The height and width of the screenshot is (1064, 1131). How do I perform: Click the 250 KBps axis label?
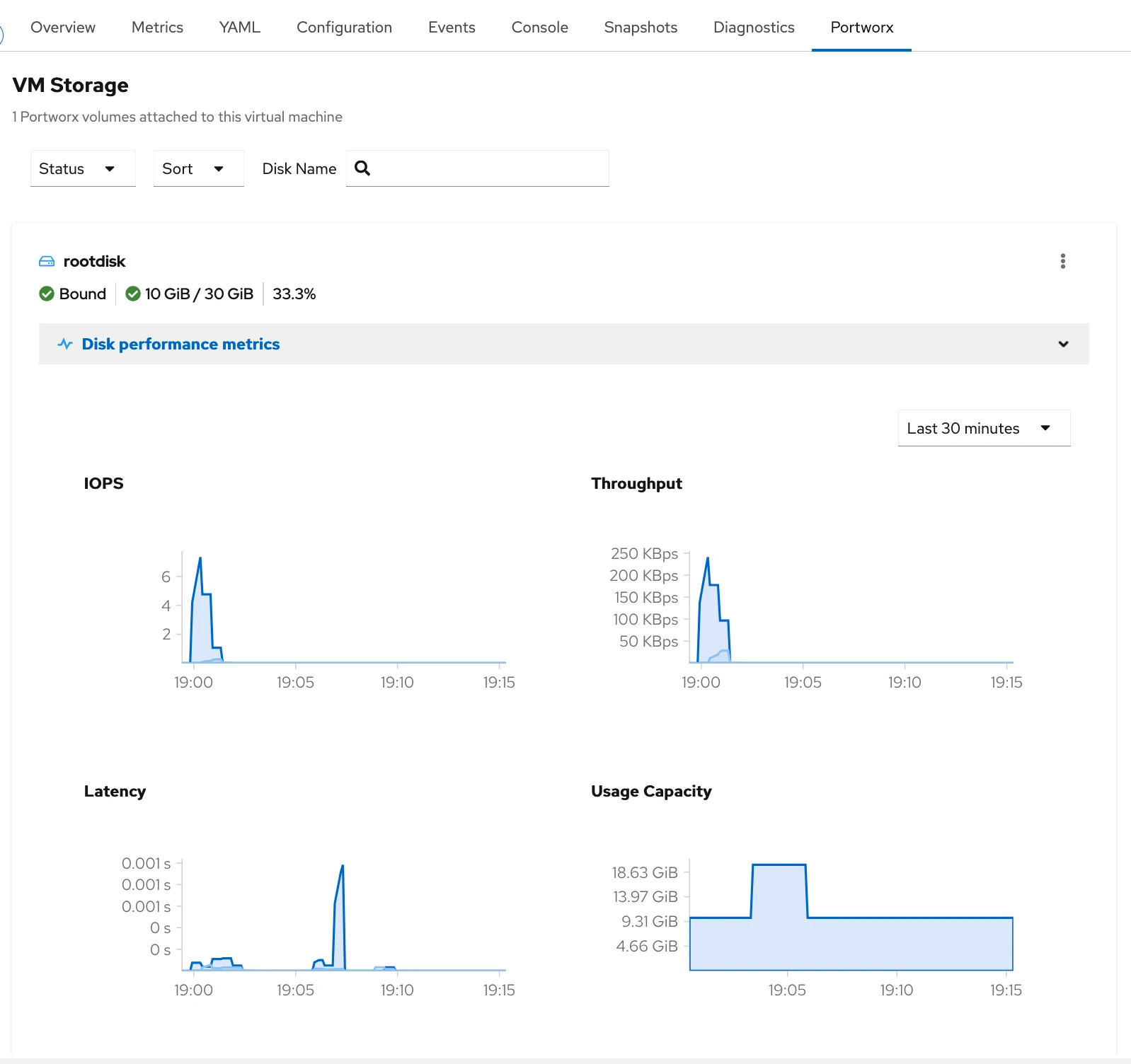point(644,553)
